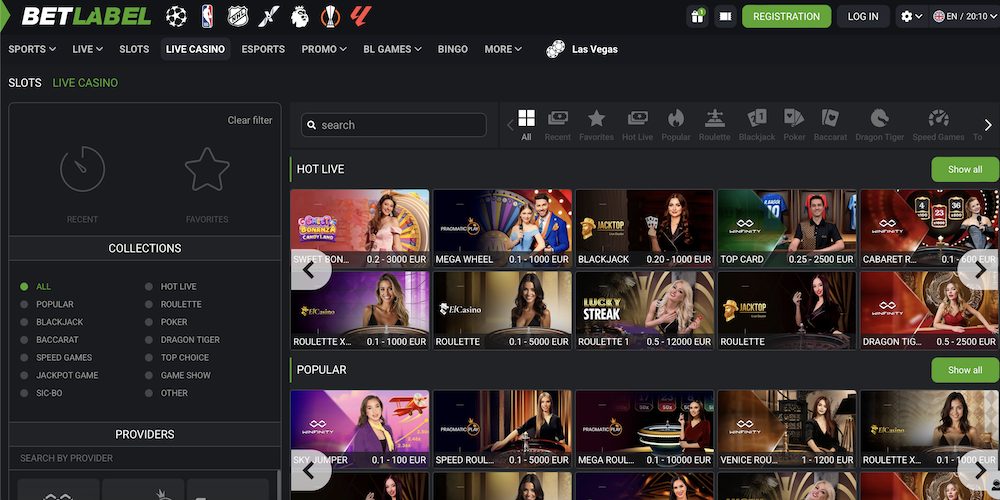The image size is (1000, 500).
Task: Select the ALL collection radio
Action: click(24, 286)
